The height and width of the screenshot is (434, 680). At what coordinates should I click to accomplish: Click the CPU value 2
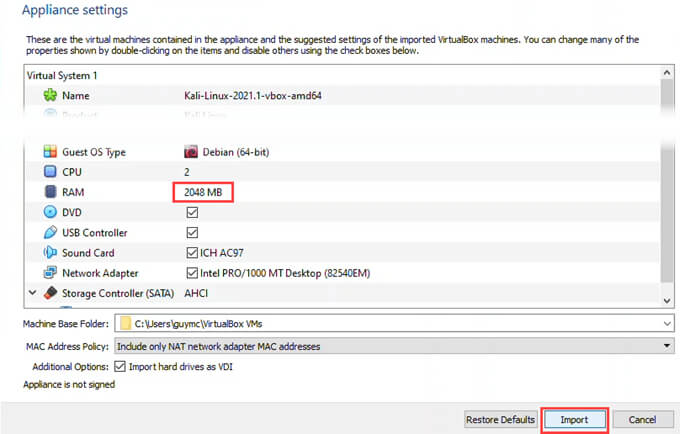(187, 172)
